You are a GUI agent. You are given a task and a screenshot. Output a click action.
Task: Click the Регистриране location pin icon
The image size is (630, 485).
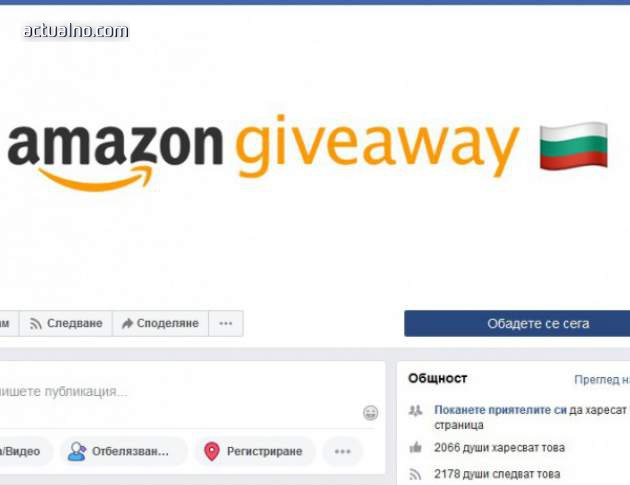coord(212,451)
